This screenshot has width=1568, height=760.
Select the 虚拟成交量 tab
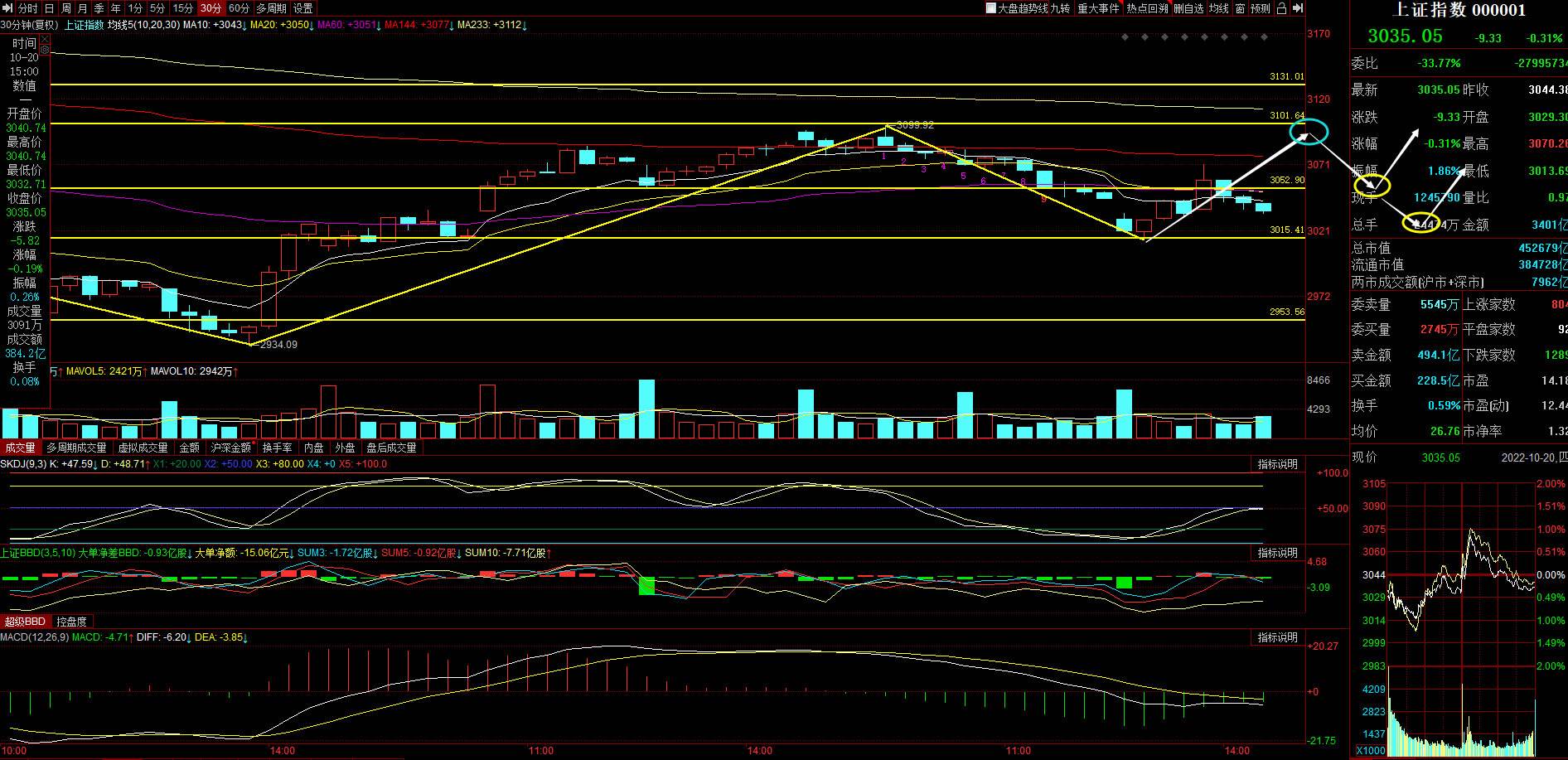pyautogui.click(x=143, y=448)
